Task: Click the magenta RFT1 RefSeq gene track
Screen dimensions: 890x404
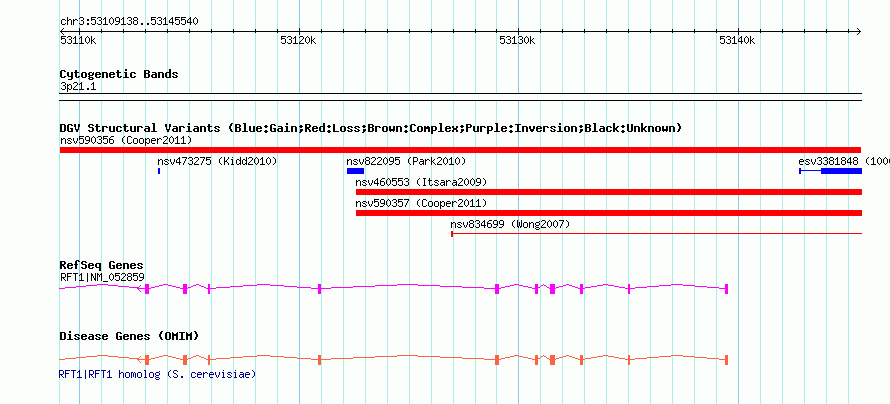Action: 393,288
